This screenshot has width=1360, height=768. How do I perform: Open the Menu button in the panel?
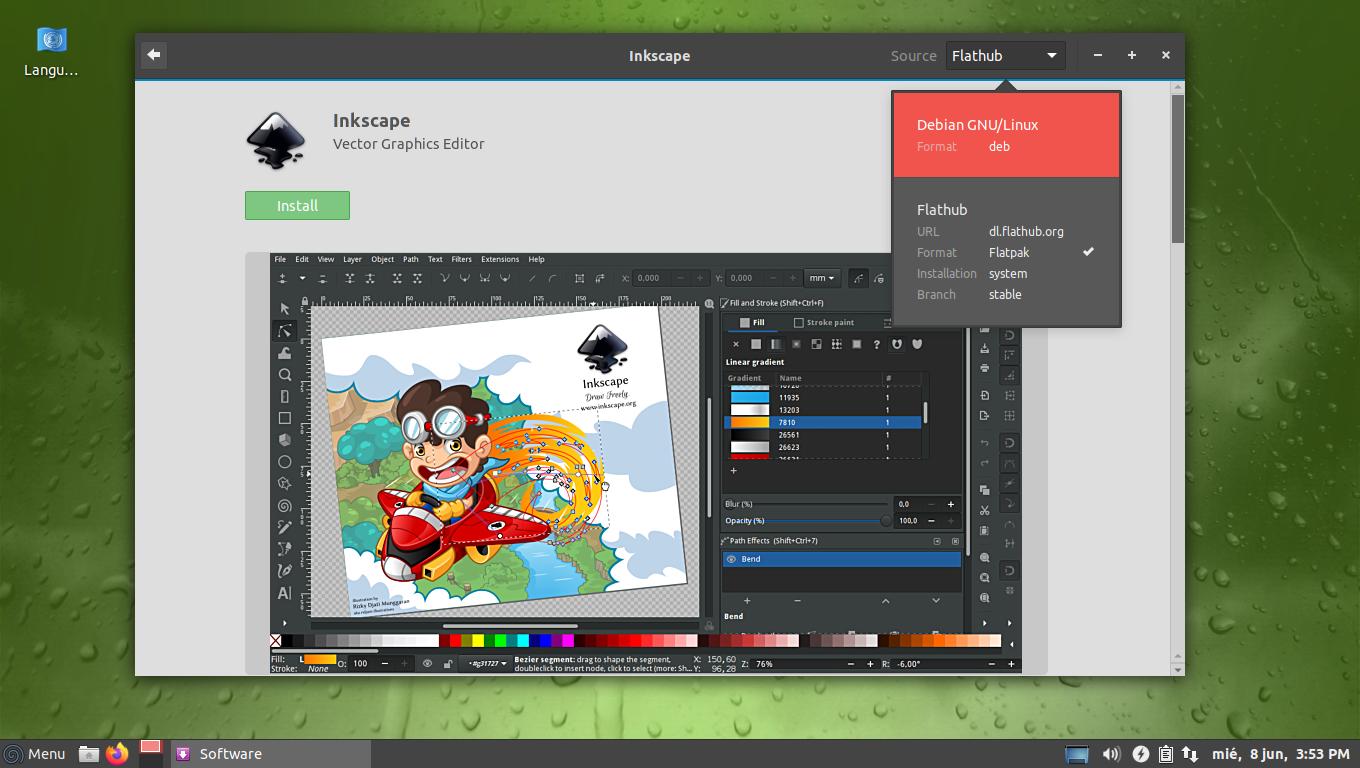(35, 754)
